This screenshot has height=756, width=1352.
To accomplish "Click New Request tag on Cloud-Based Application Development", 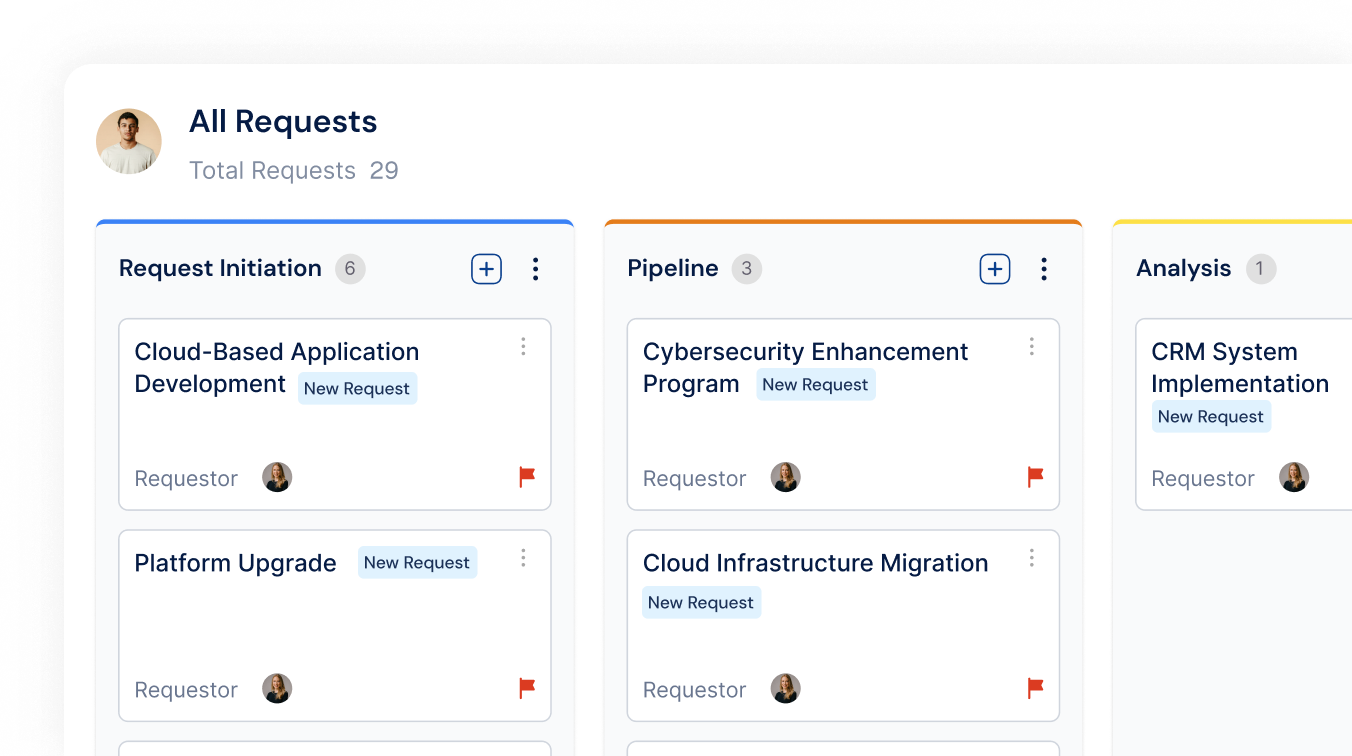I will tap(357, 389).
